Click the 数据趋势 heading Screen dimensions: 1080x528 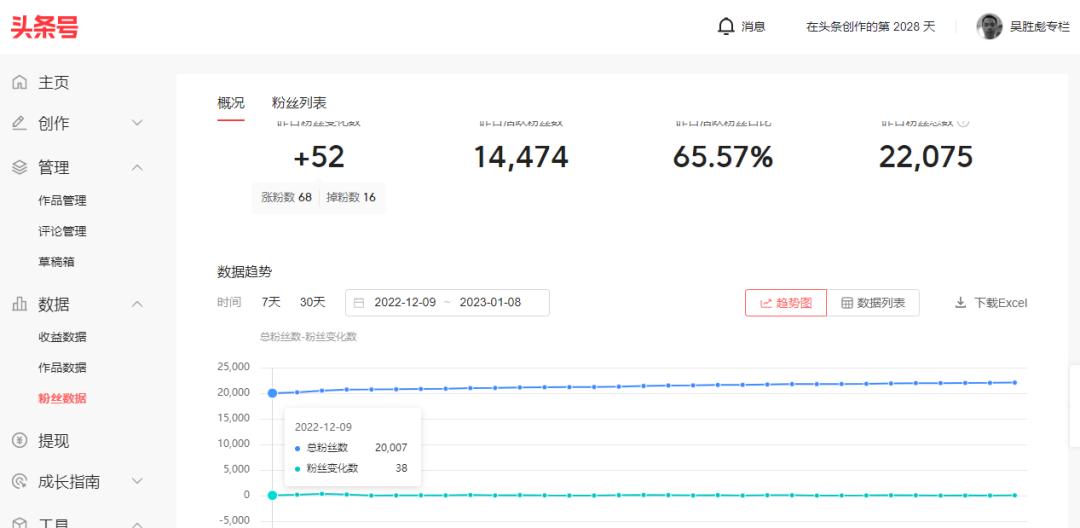pos(245,272)
